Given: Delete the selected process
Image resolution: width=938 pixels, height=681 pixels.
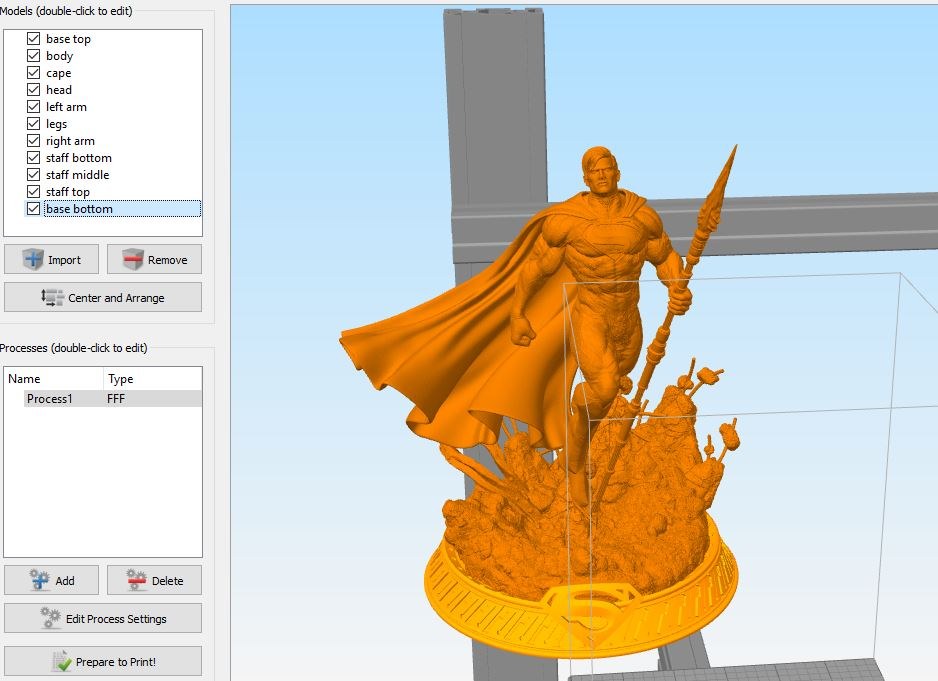Looking at the screenshot, I should pos(154,580).
